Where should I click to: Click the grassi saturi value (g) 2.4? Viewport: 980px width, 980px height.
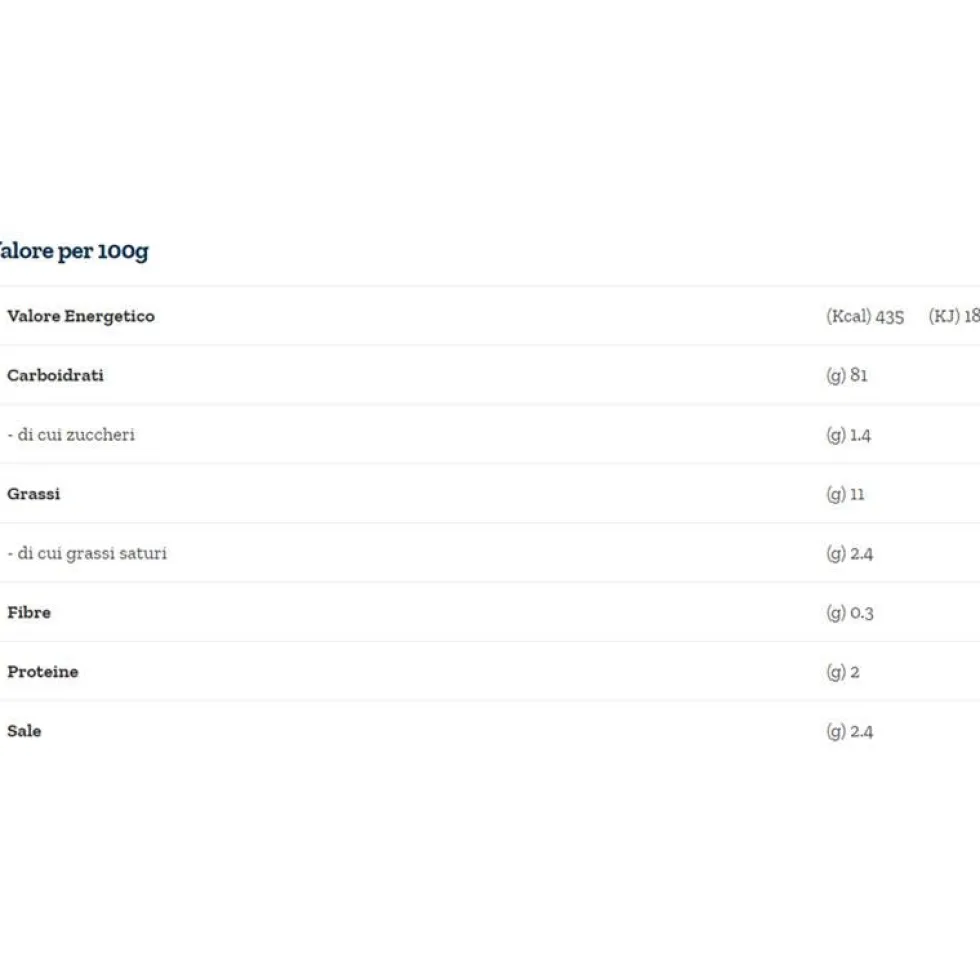(849, 554)
